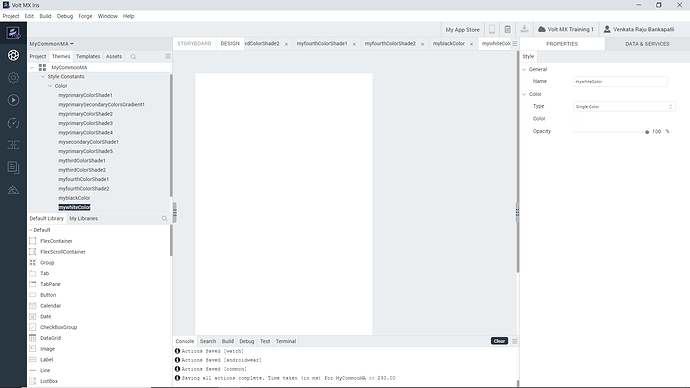Screen dimensions: 690x388
Task: Select the FlexContainer widget
Action: tap(56, 241)
